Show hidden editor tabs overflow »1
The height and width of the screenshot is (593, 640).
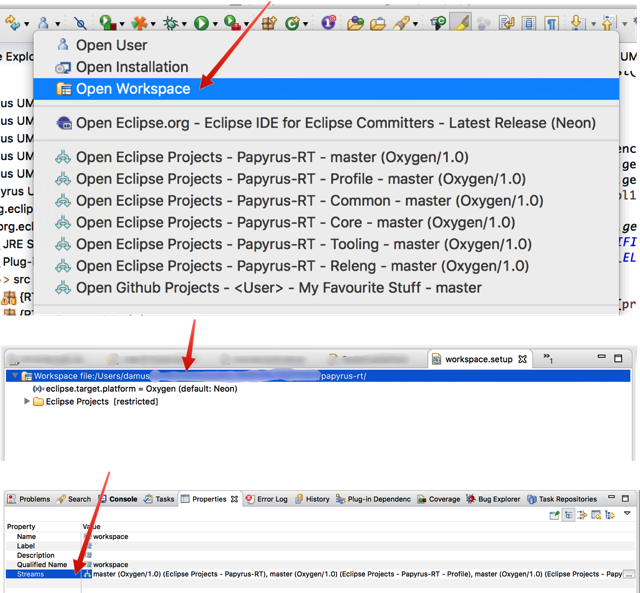point(548,358)
